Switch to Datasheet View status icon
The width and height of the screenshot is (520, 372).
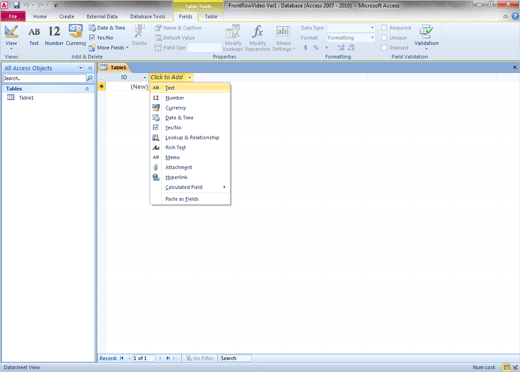(507, 367)
